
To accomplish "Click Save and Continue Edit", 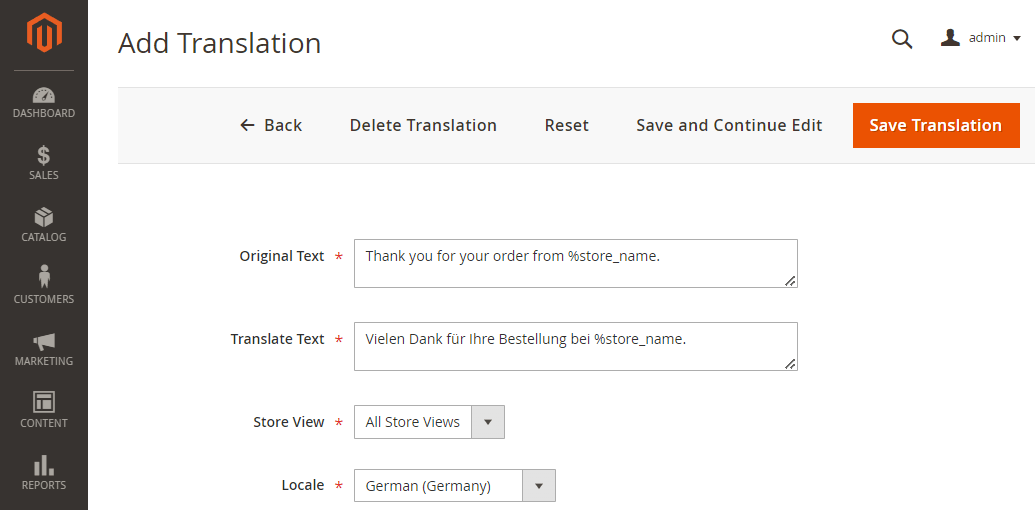I will point(729,125).
